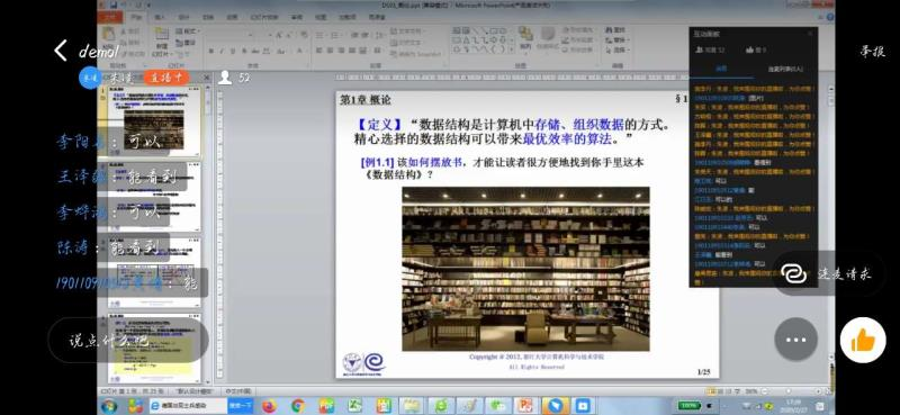Viewport: 900px width, 415px height.
Task: Tap the back arrow beside demo1
Action: [x=61, y=50]
